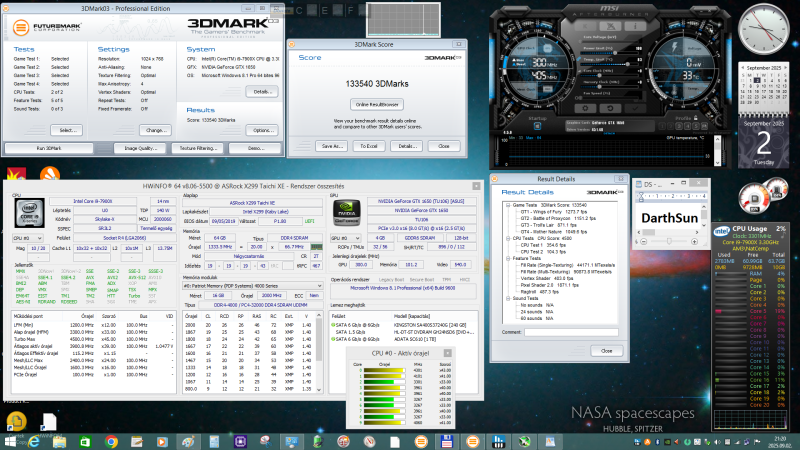Select Pixel Shader 2.0 result row

(x=549, y=285)
